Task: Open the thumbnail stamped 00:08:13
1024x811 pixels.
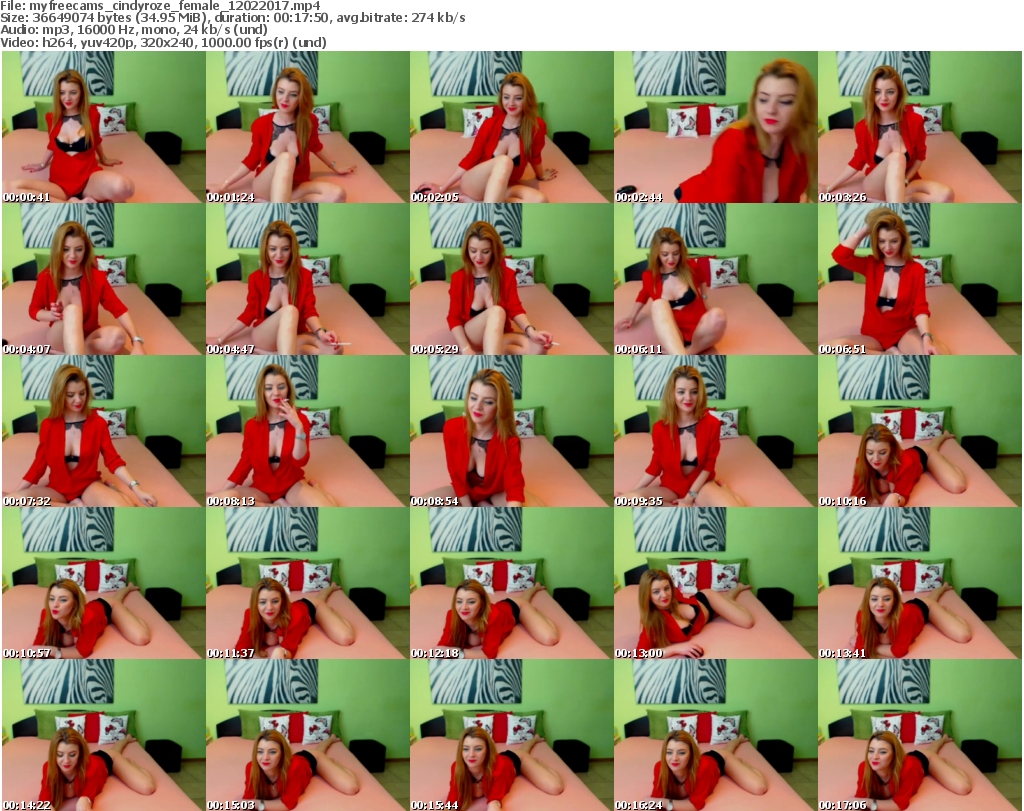Action: (308, 432)
